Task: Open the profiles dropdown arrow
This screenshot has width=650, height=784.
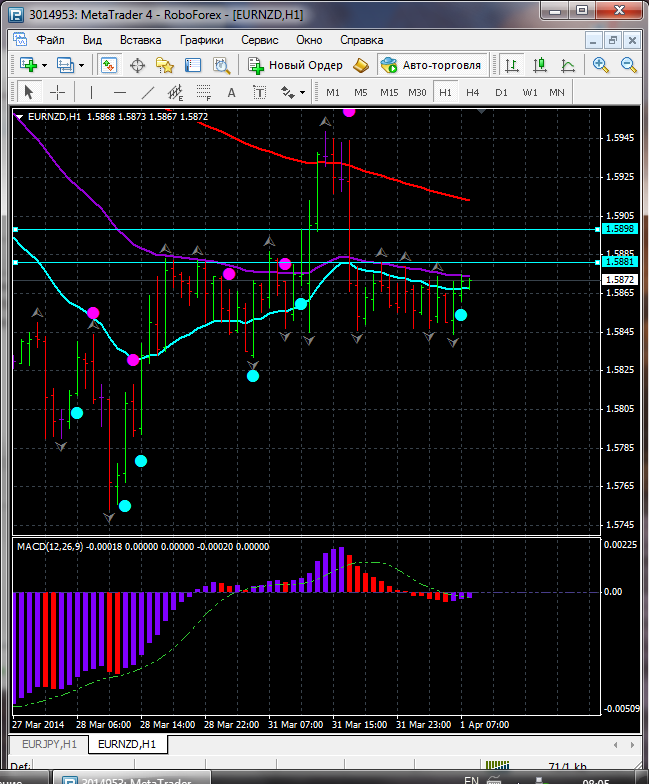Action: pos(82,65)
